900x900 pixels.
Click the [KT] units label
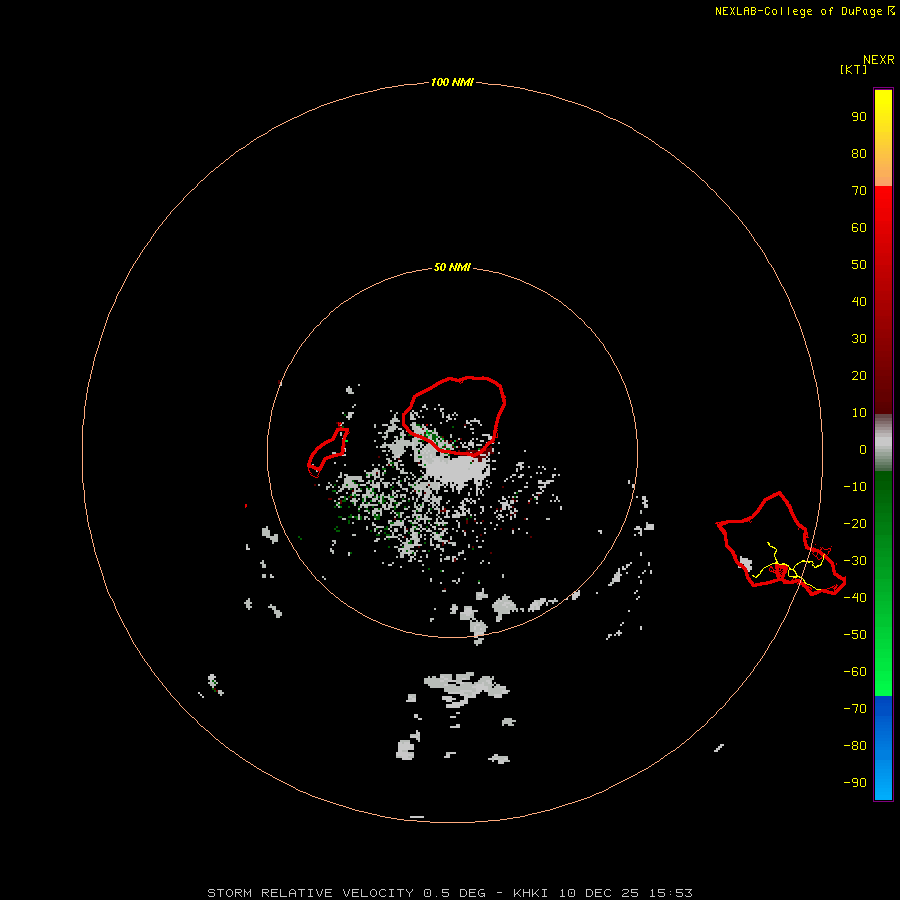pos(853,69)
